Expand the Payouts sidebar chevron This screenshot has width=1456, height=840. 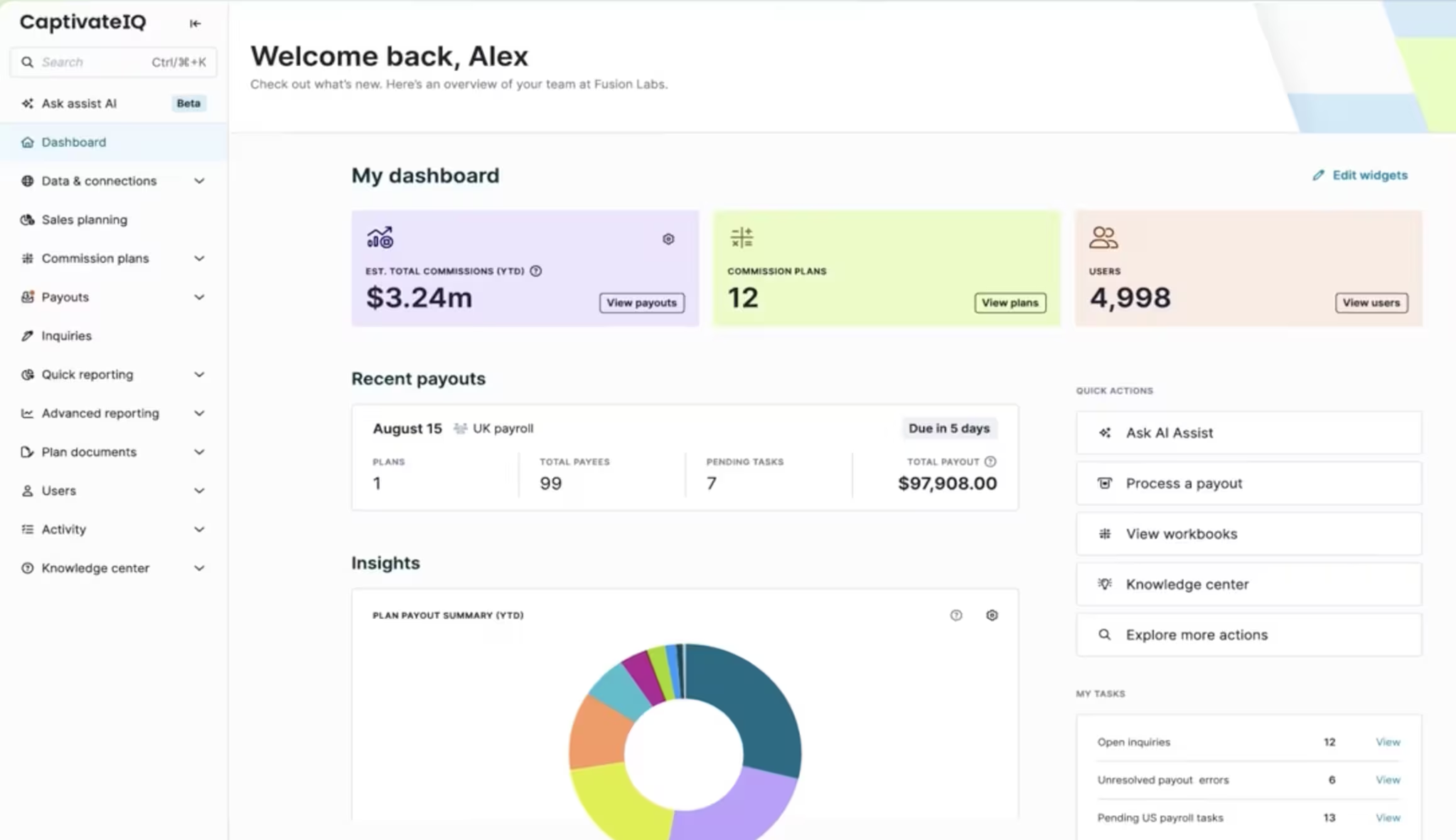199,297
